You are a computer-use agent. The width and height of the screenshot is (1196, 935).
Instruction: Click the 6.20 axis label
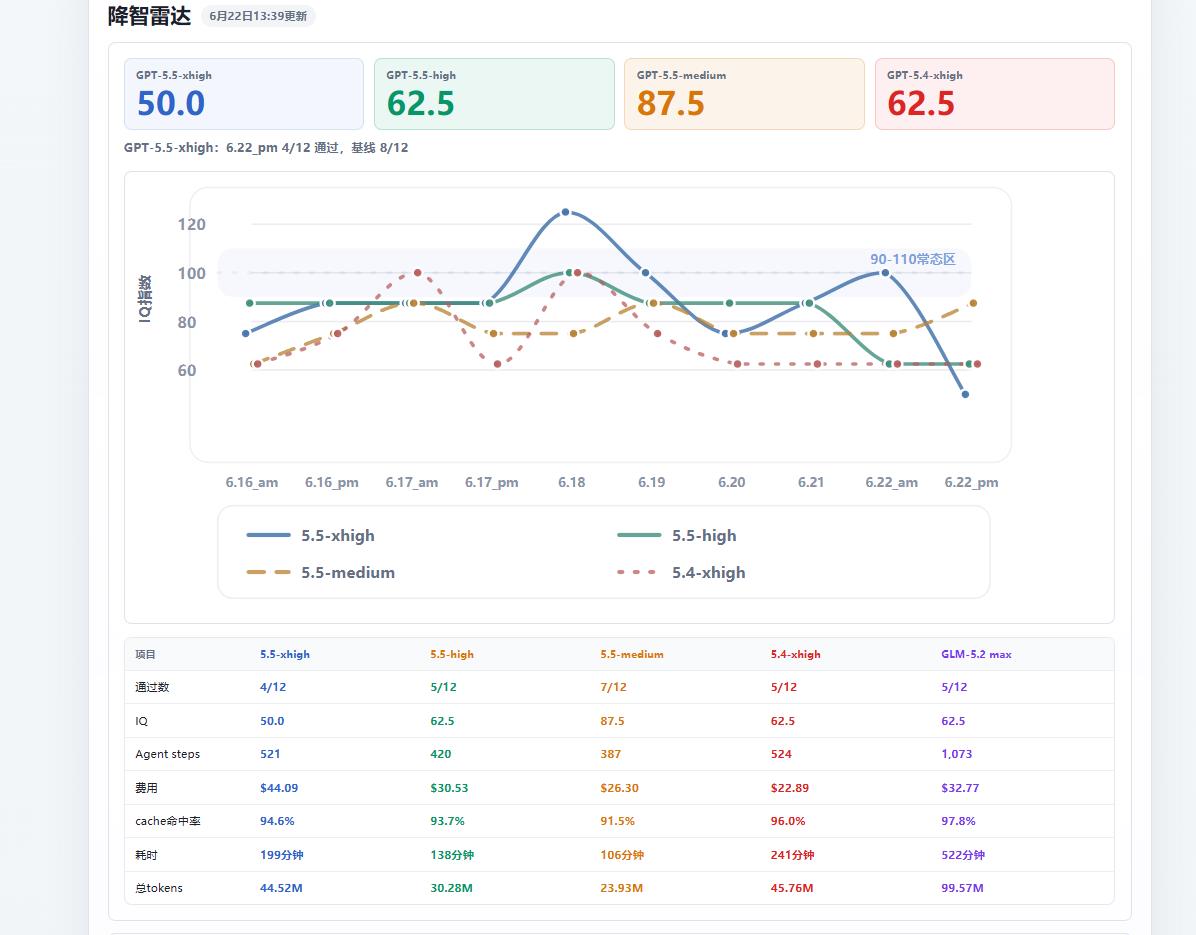(x=731, y=482)
